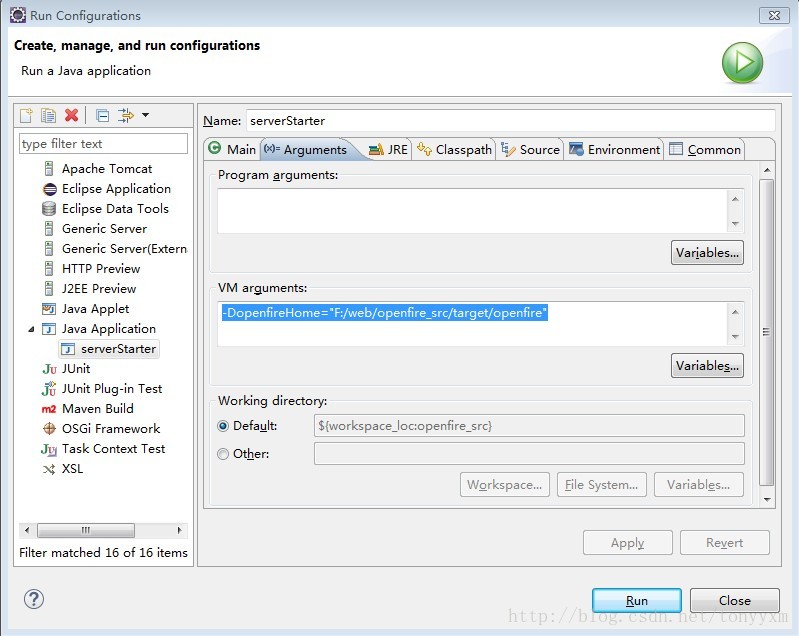The height and width of the screenshot is (636, 799).
Task: Switch to the Main tab
Action: click(232, 149)
